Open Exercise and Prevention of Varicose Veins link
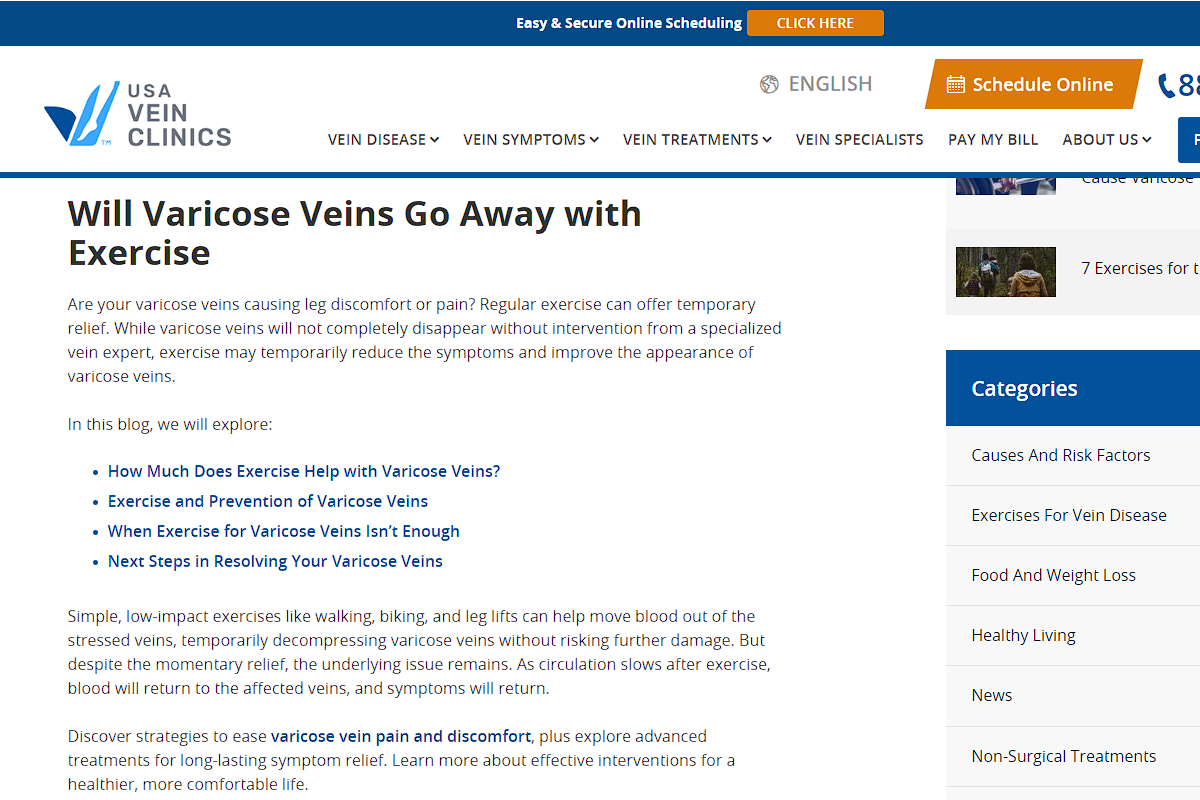Image resolution: width=1200 pixels, height=800 pixels. point(268,501)
